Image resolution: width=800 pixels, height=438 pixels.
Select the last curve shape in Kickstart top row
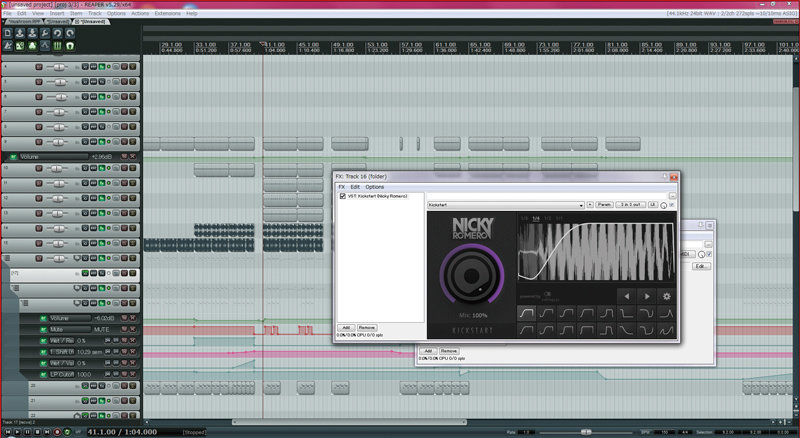tap(666, 313)
